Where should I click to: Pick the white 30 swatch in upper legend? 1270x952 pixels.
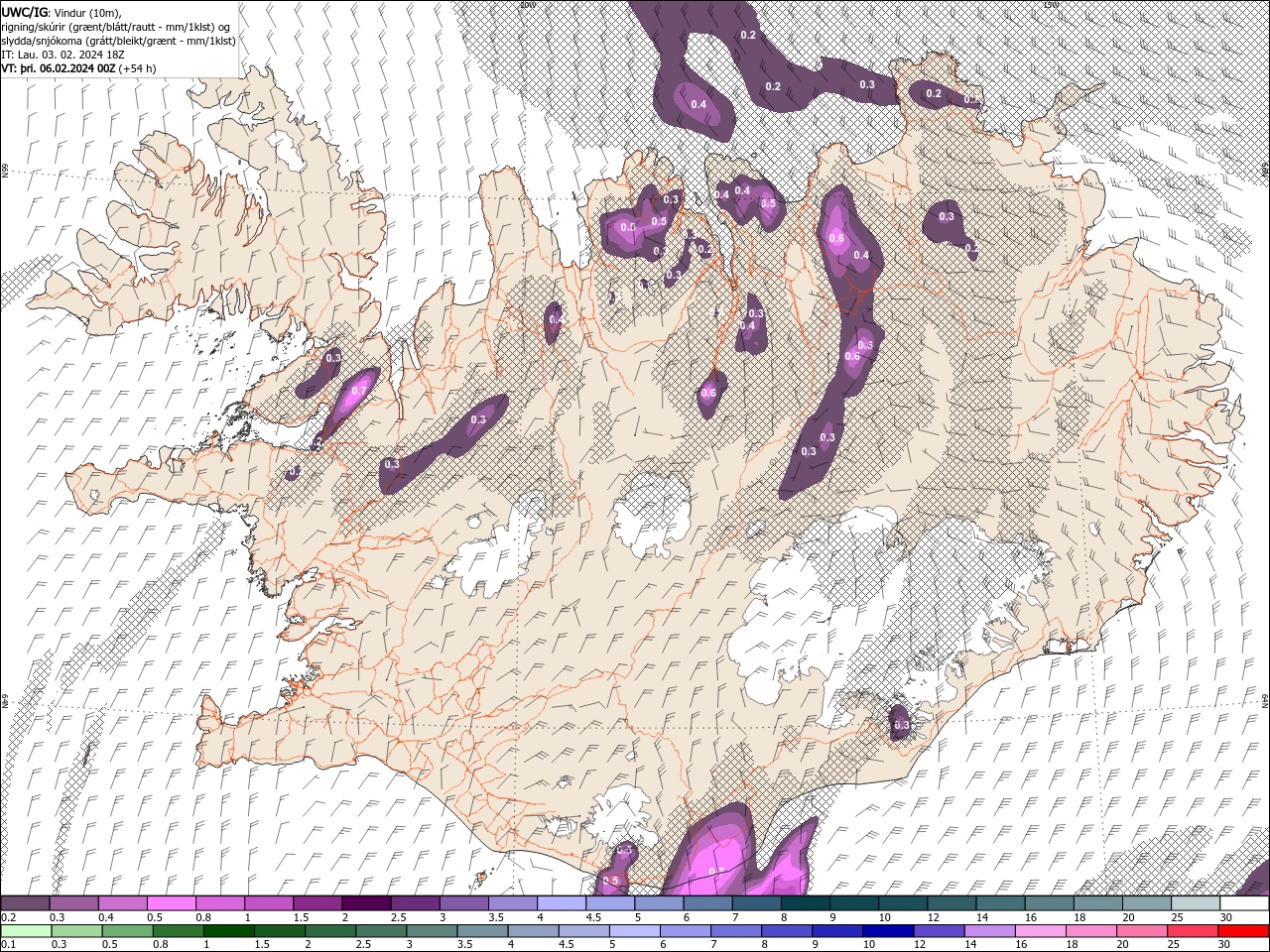pos(1244,903)
